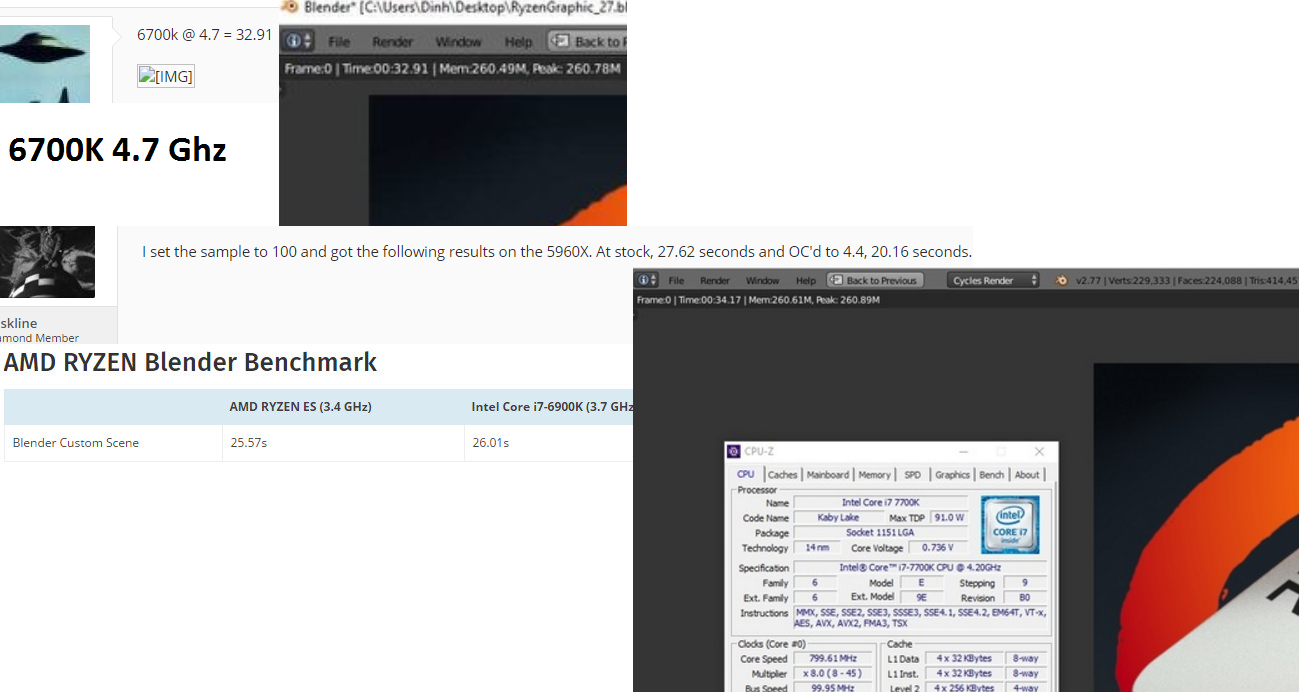Click the Multiplier value x 8.0 (8 - 45)
1299x692 pixels.
tap(833, 674)
